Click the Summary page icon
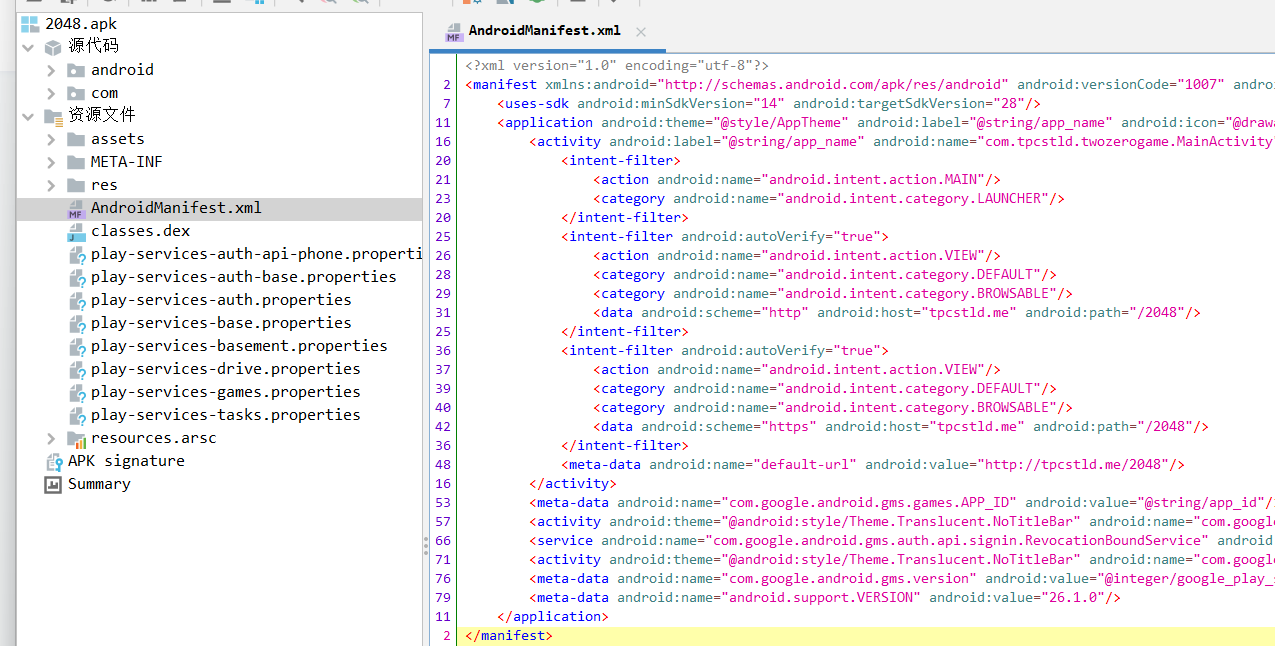1275x646 pixels. [x=53, y=484]
